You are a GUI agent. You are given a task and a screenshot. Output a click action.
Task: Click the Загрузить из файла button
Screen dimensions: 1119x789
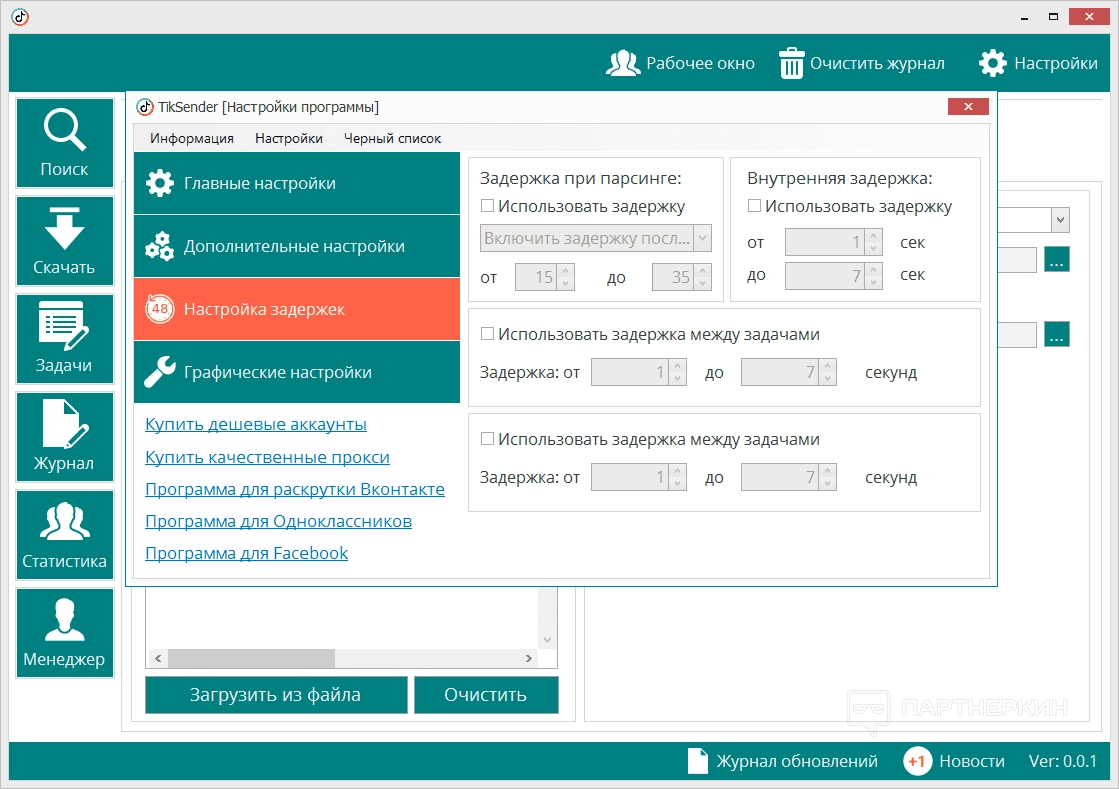coord(276,694)
